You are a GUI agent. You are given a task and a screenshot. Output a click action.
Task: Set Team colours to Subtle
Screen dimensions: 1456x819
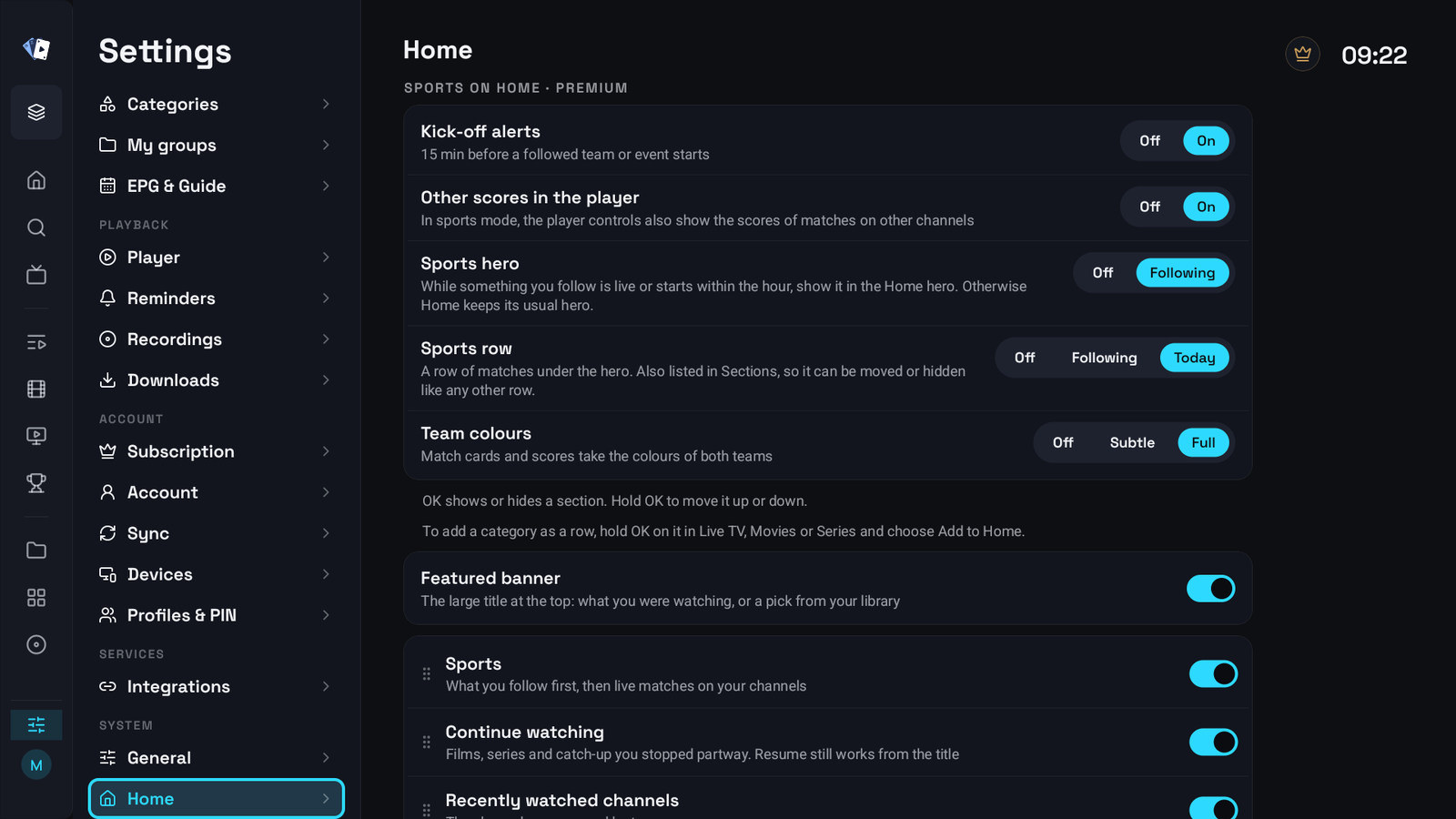[x=1132, y=443]
